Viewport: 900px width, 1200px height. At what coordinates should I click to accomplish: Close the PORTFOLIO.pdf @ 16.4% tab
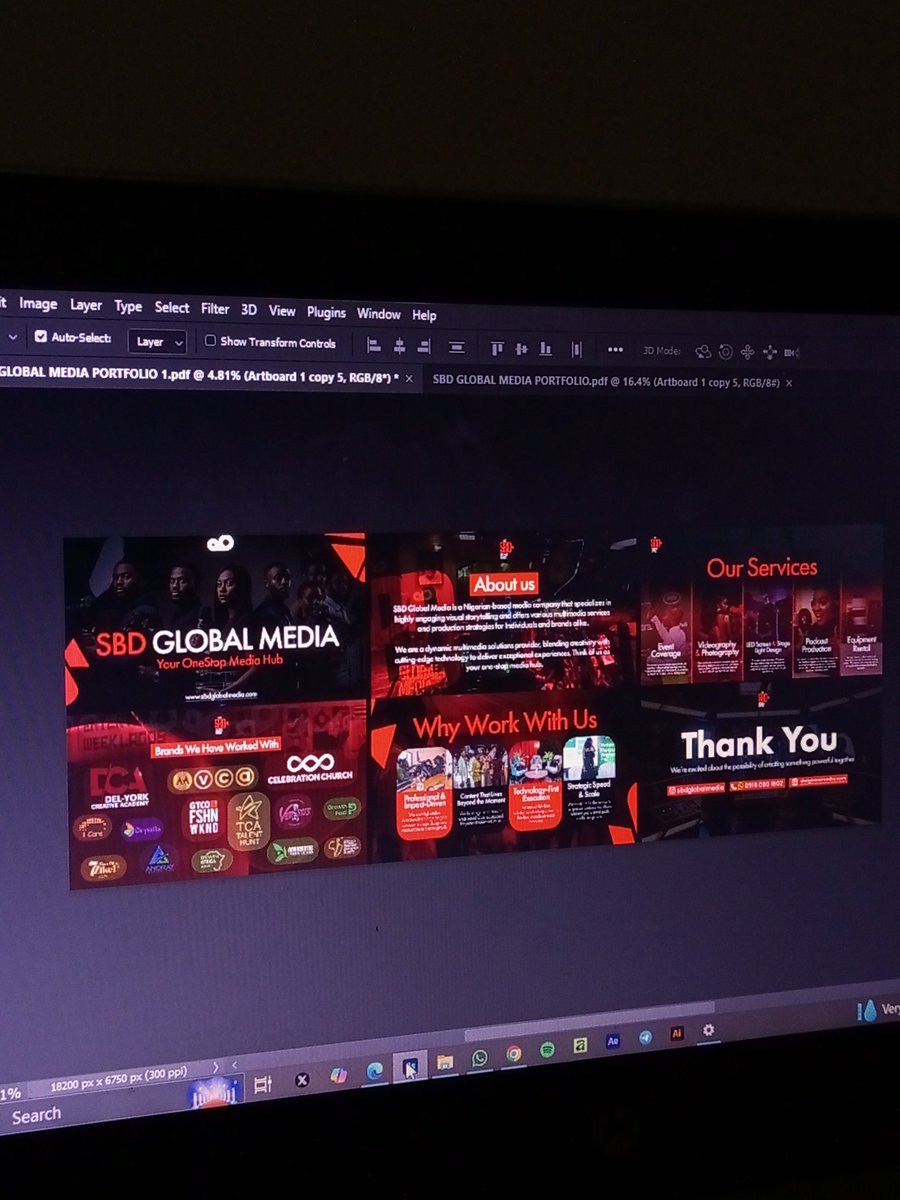point(789,383)
